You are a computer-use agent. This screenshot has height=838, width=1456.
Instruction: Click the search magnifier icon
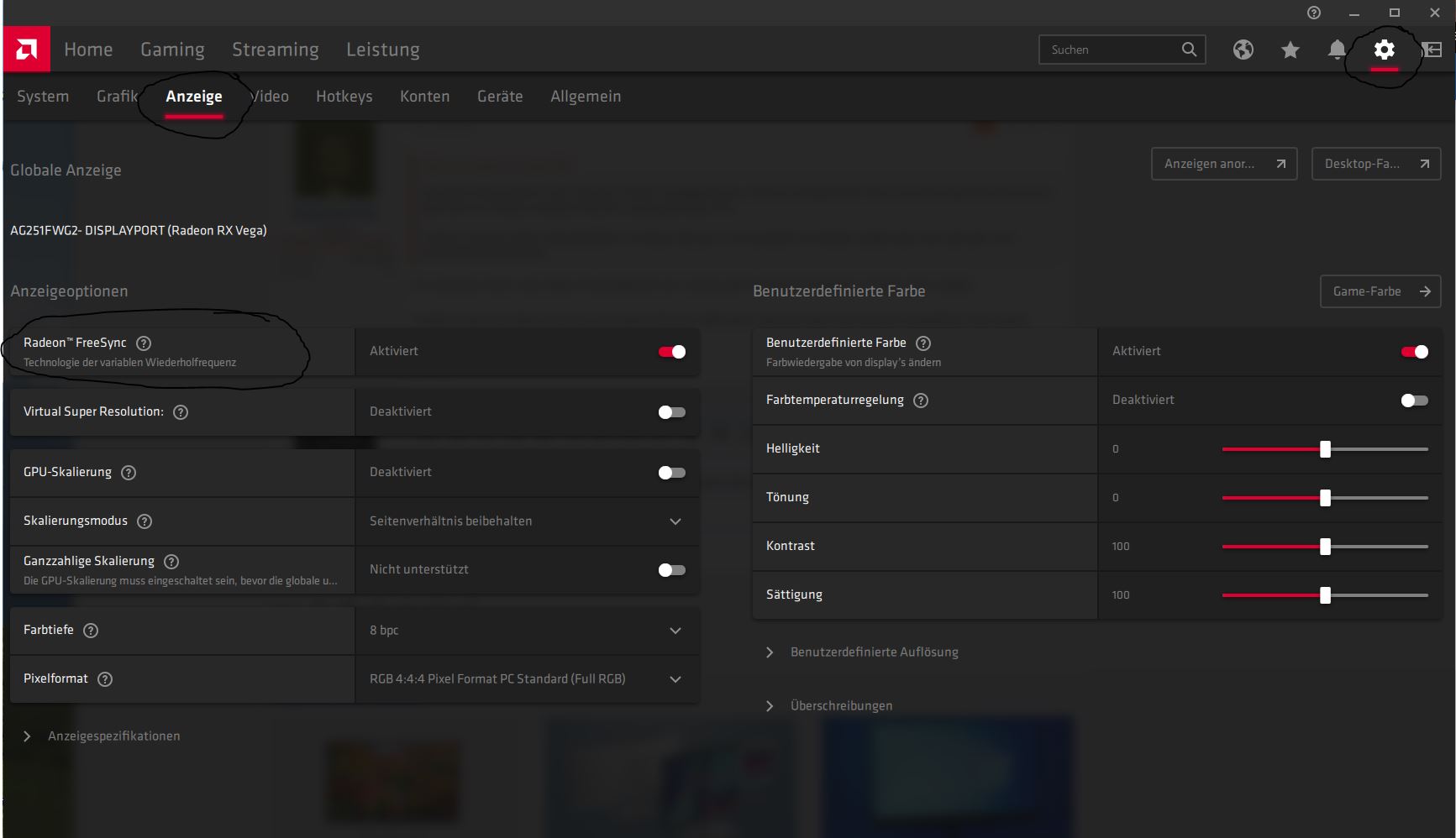(x=1189, y=50)
